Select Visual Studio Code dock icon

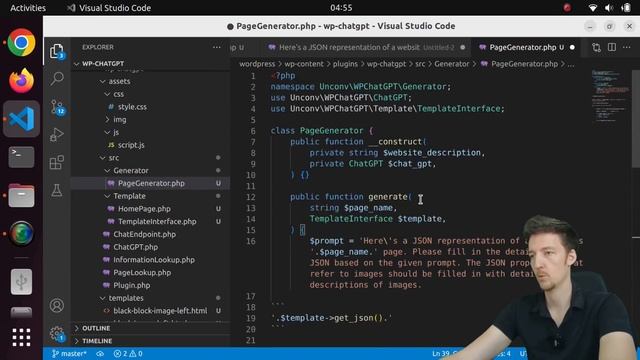[x=21, y=119]
